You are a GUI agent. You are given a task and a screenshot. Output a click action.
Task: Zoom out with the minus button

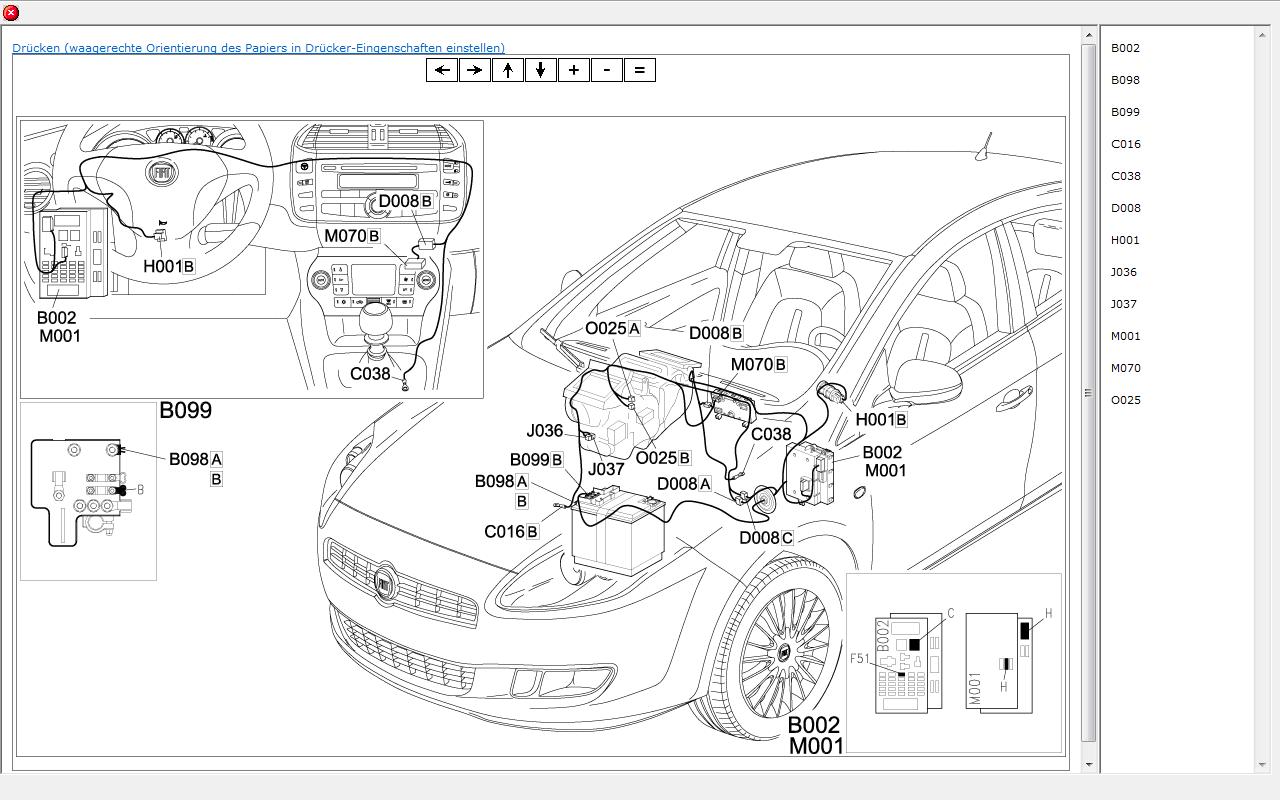click(x=607, y=70)
